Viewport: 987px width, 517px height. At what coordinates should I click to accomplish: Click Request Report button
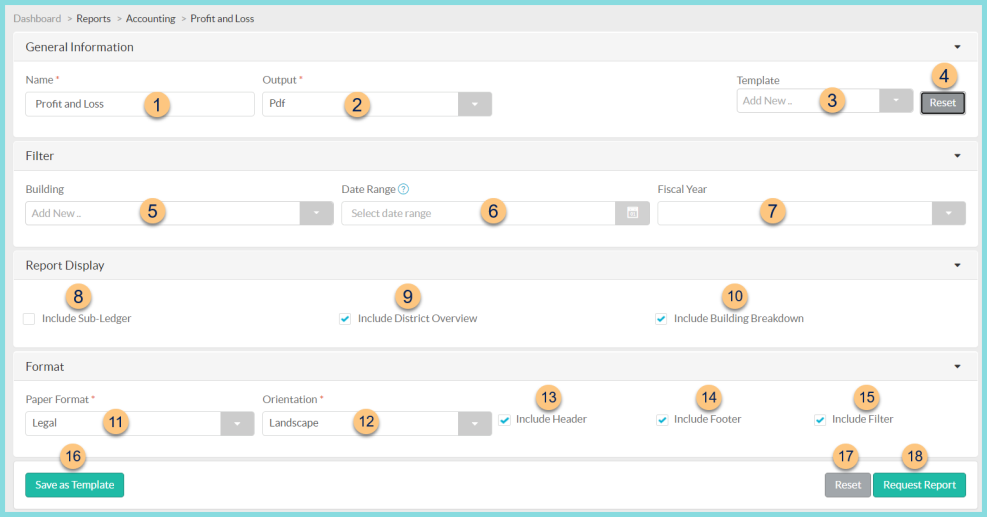919,485
